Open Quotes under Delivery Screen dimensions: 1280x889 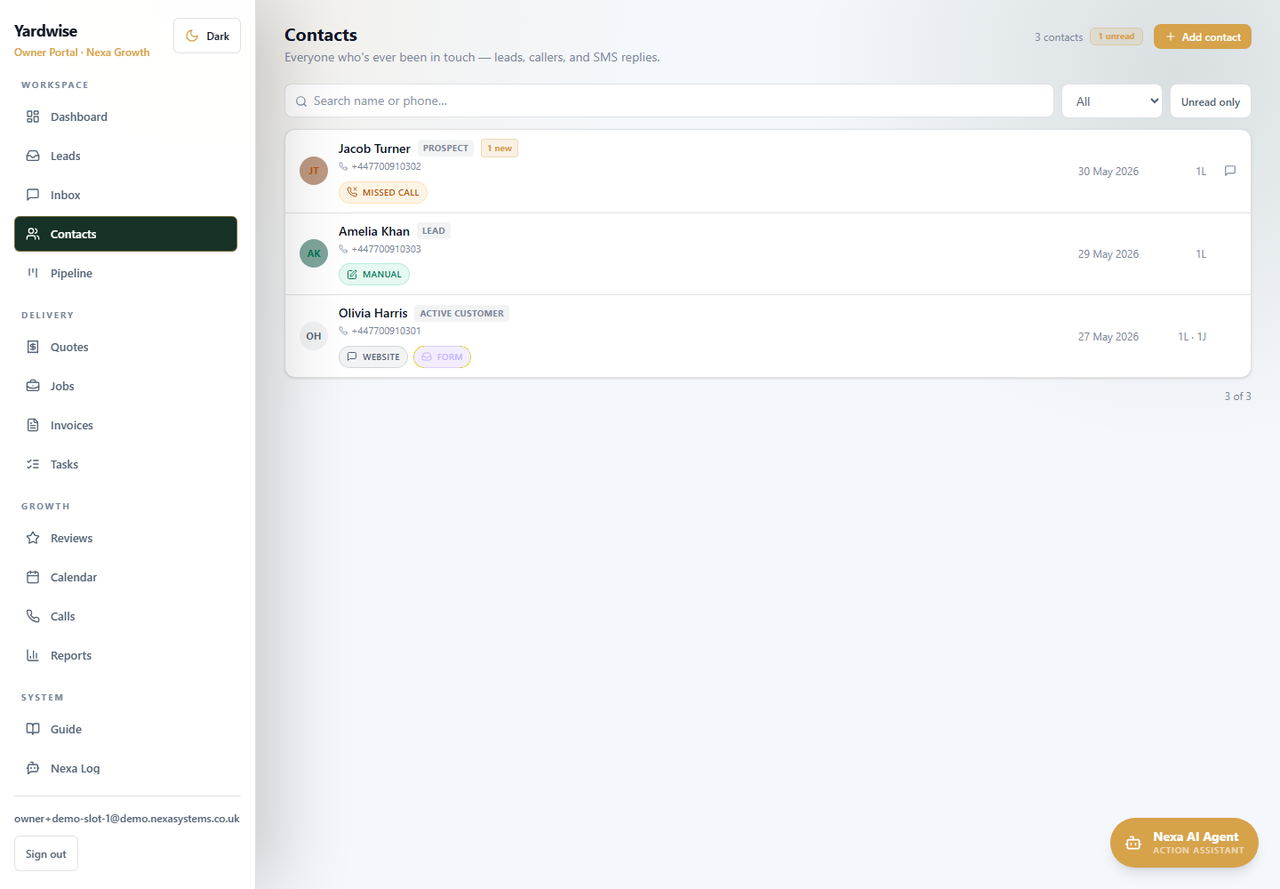[126, 347]
